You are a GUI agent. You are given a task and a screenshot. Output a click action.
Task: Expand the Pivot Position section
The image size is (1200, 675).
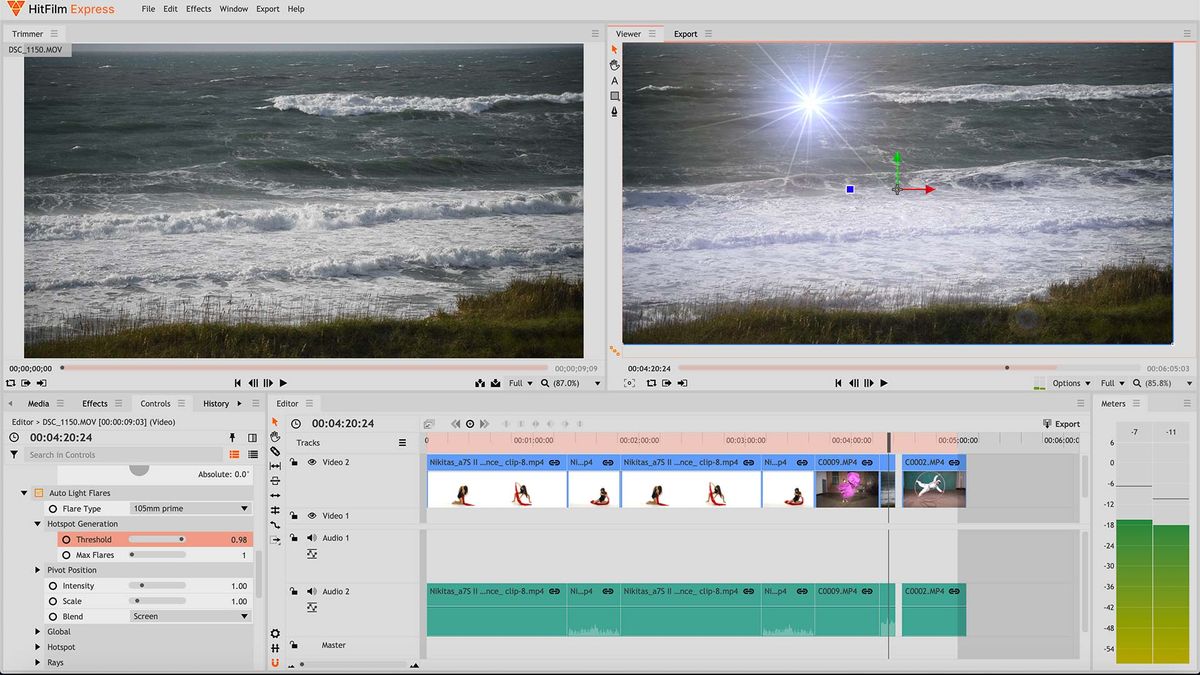coord(37,569)
